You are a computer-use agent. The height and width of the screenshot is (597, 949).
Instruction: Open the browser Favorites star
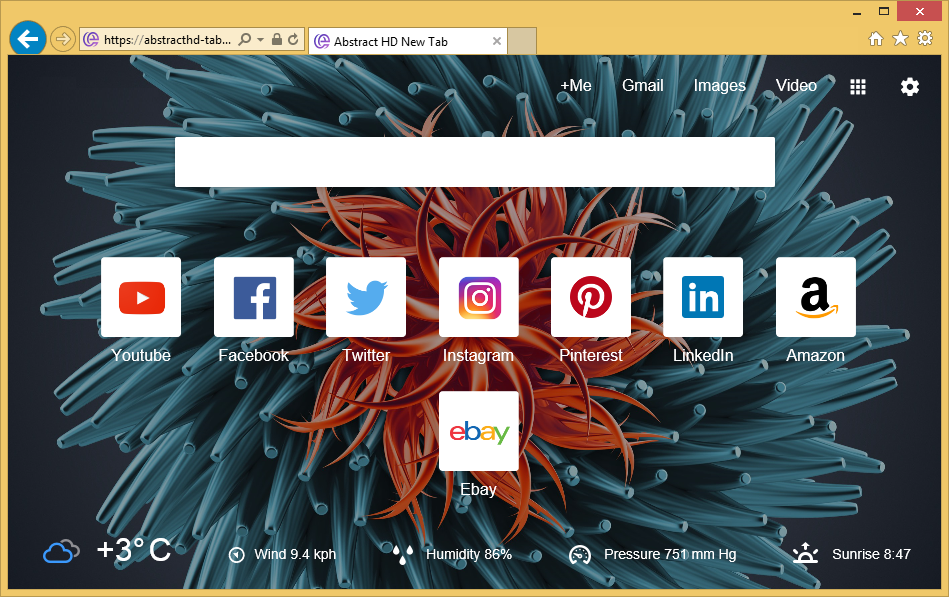(900, 38)
